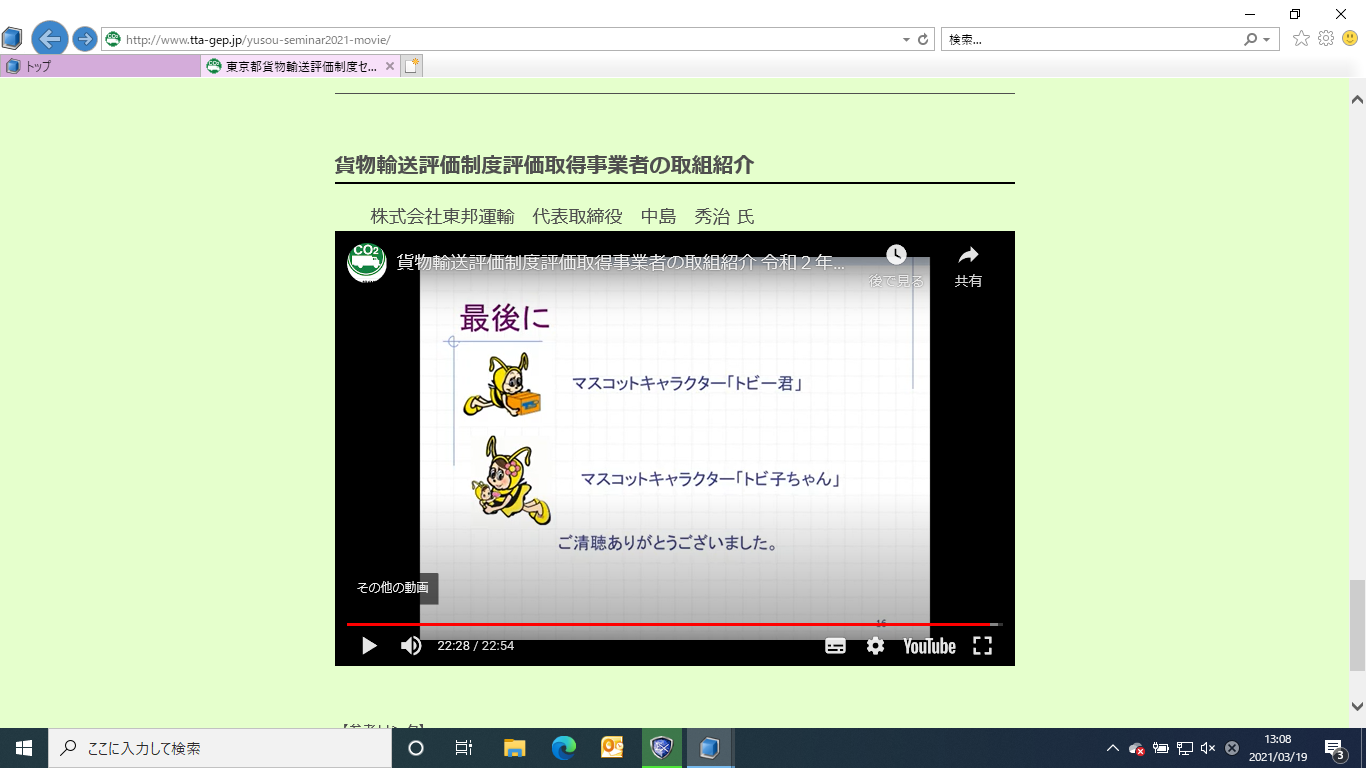Open Cortana circle icon on taskbar

click(416, 748)
